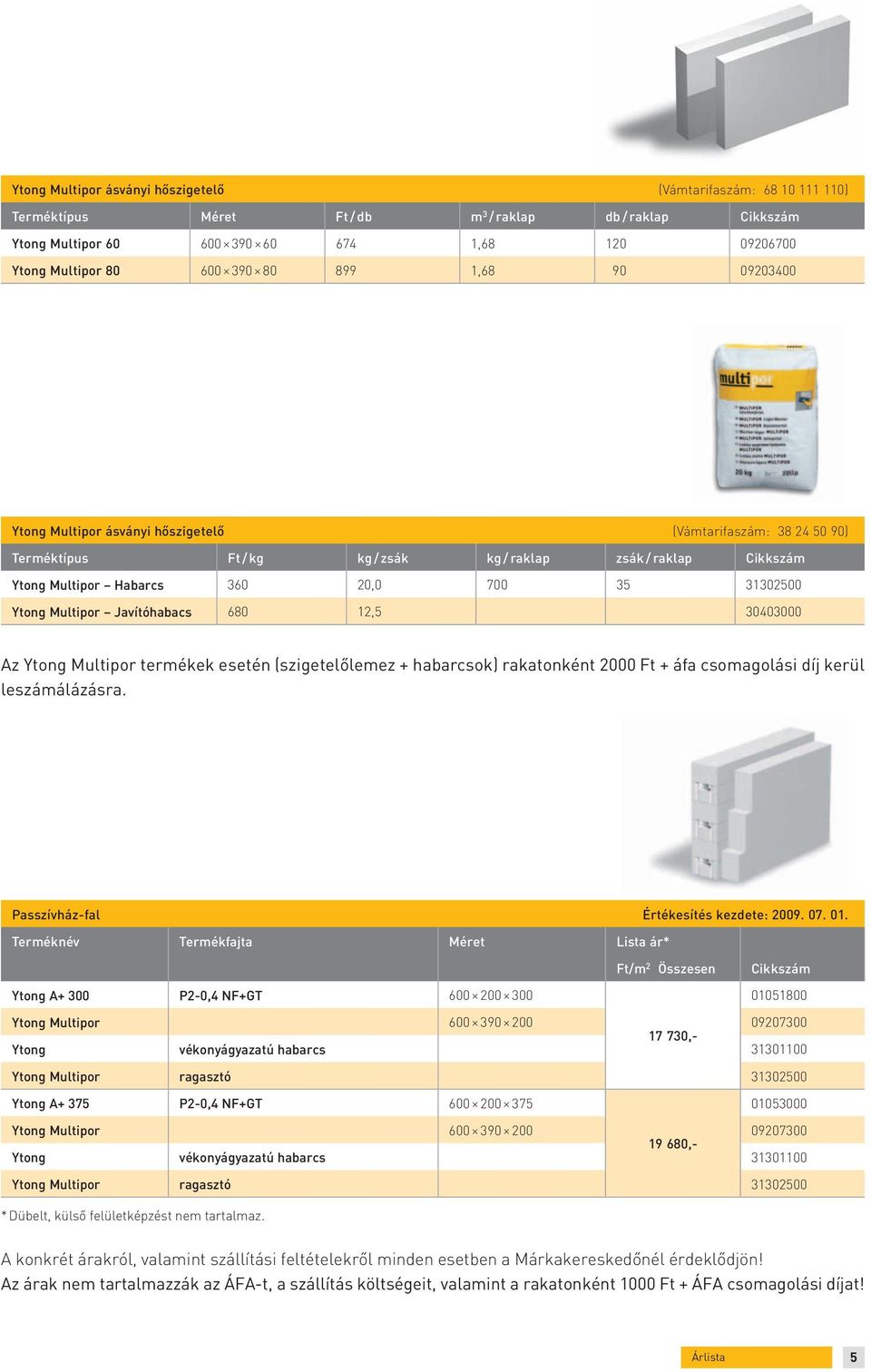Click the "Ft/m²" subheader
The width and height of the screenshot is (871, 1372).
[x=633, y=968]
